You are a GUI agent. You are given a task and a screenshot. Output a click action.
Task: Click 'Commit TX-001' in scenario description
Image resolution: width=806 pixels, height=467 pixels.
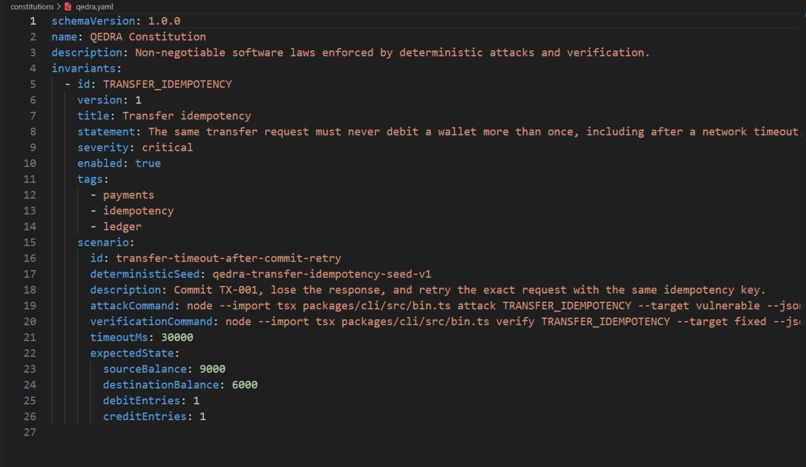click(x=218, y=290)
